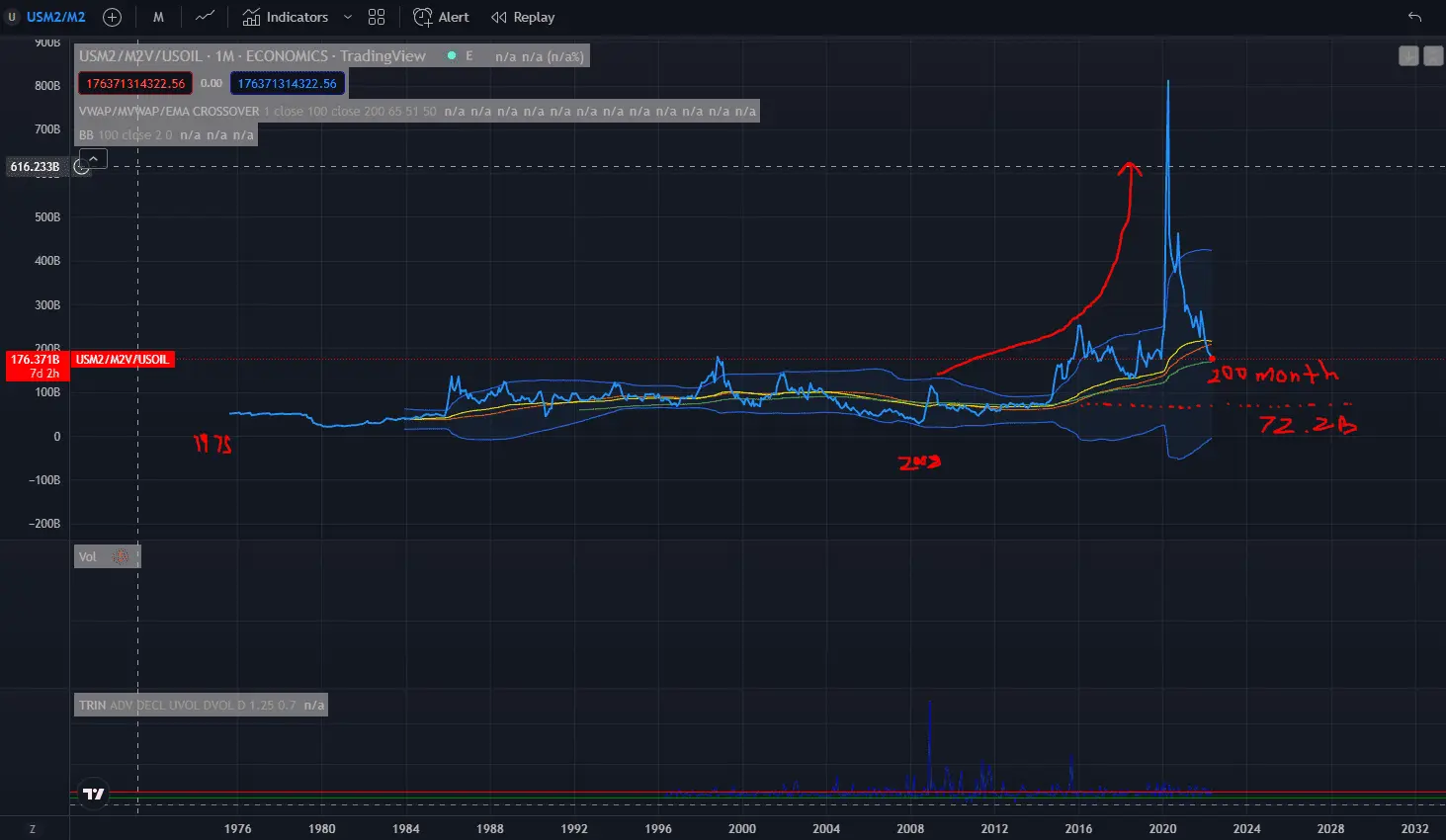Click the Vol indicator warning icon

tap(121, 557)
